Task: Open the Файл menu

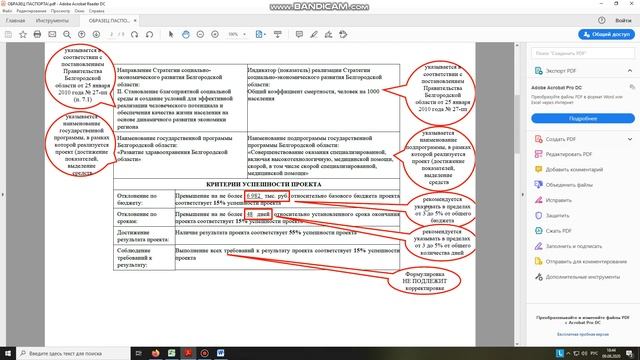Action: tap(7, 11)
